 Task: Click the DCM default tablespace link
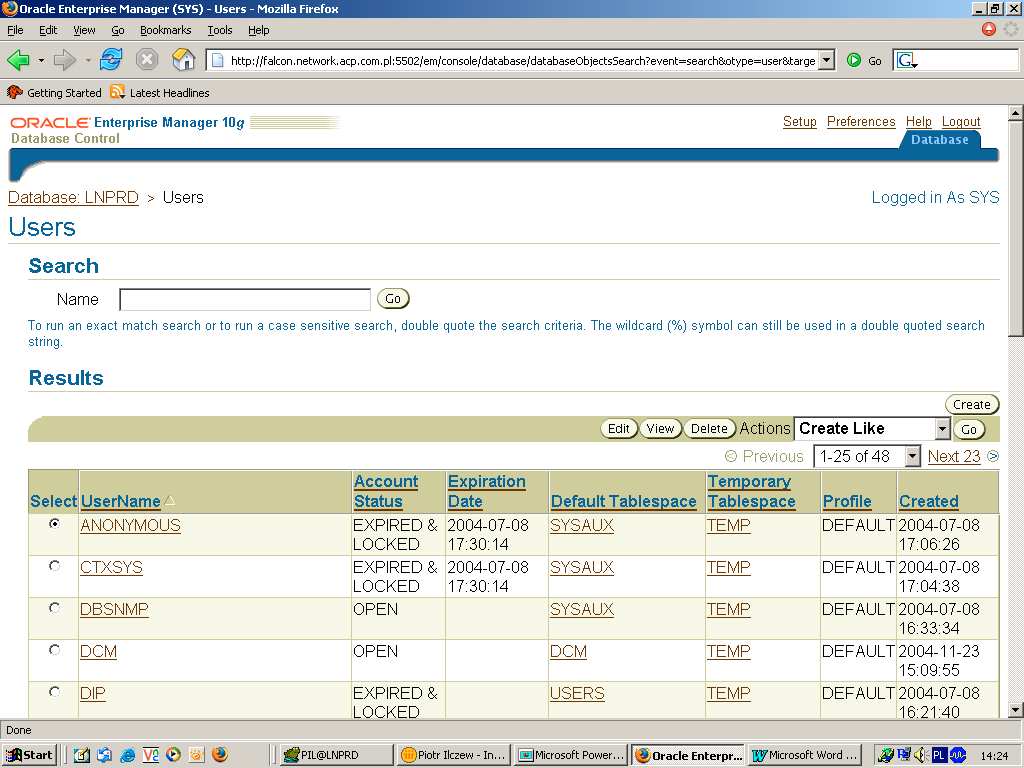(x=568, y=651)
